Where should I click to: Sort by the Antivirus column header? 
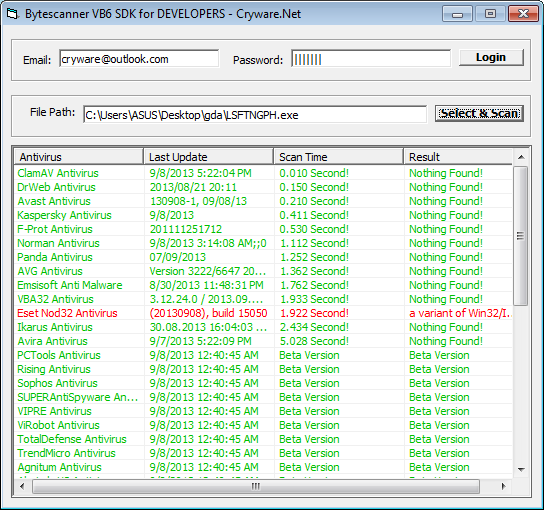point(79,157)
